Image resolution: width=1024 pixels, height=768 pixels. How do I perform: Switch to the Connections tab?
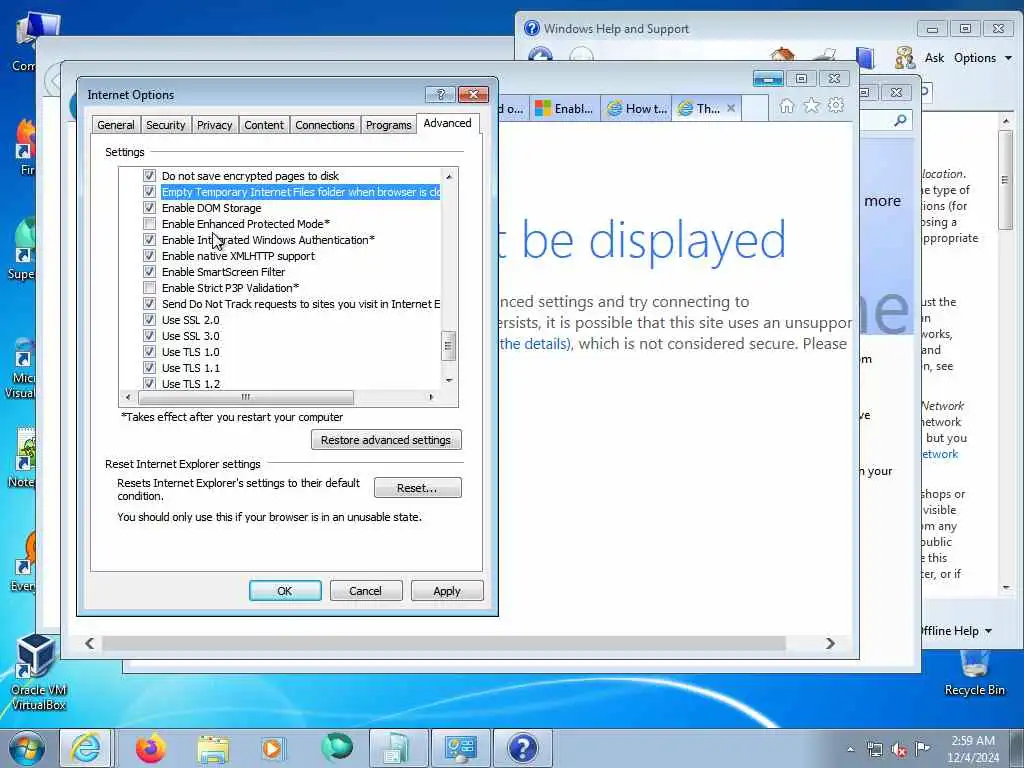point(325,125)
